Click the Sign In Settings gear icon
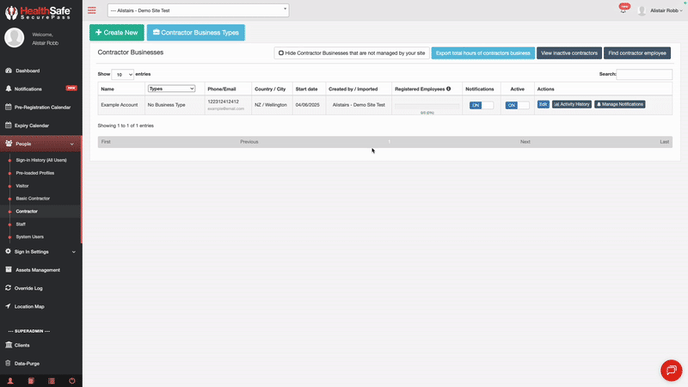The image size is (688, 387). [x=8, y=251]
